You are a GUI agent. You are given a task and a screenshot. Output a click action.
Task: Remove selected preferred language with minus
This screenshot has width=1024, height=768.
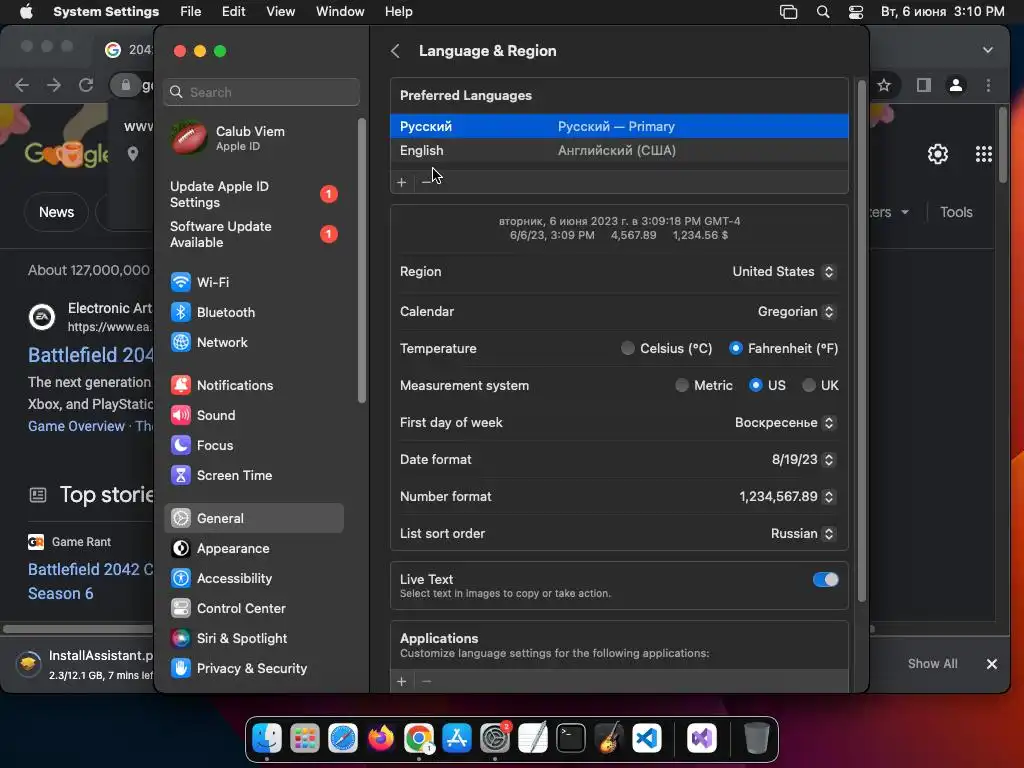tap(426, 182)
